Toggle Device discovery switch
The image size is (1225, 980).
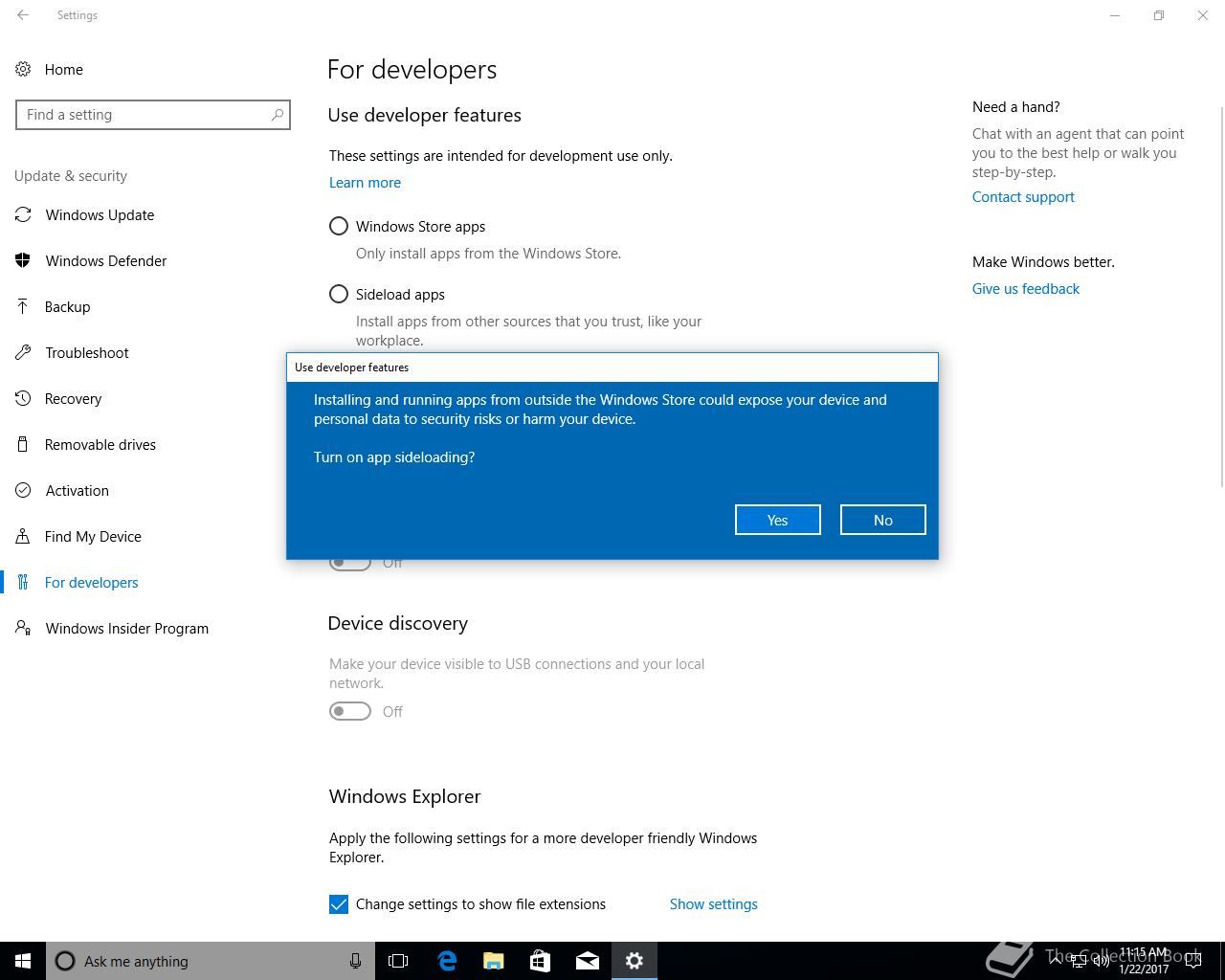tap(350, 711)
